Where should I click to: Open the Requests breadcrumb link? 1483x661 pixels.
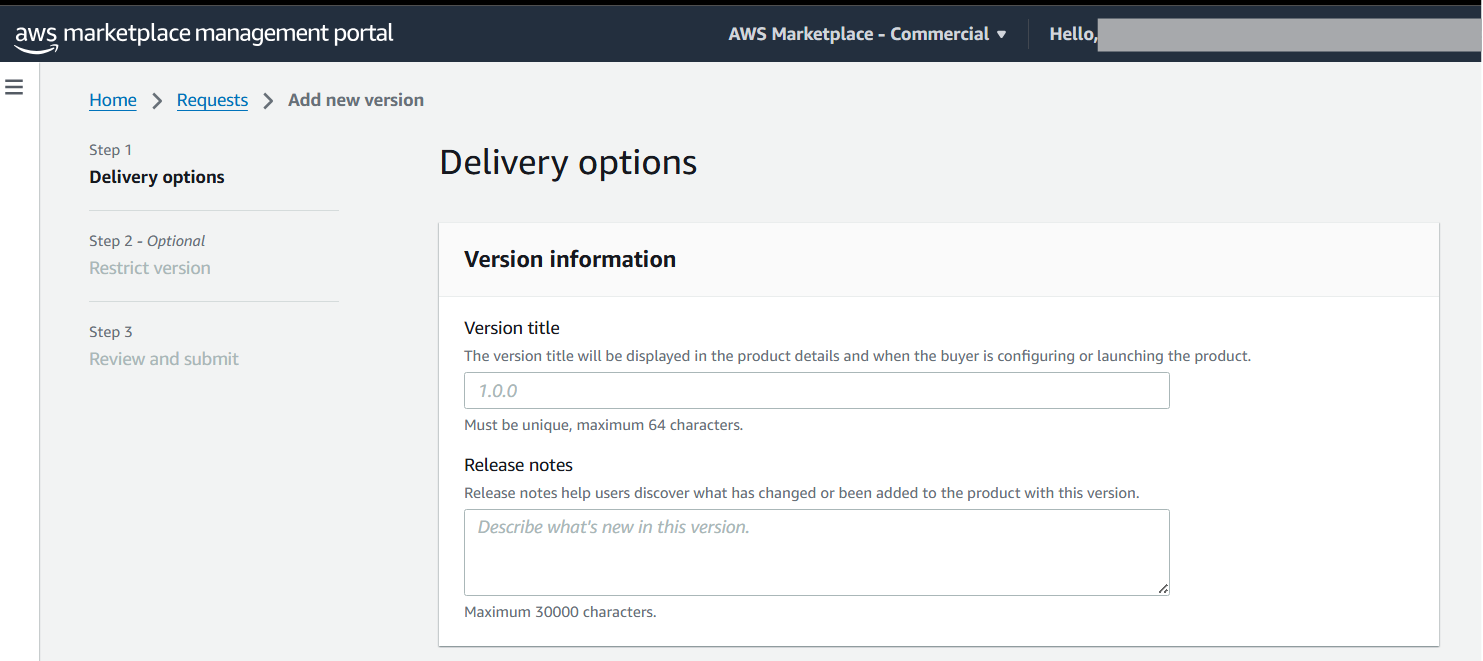click(212, 100)
